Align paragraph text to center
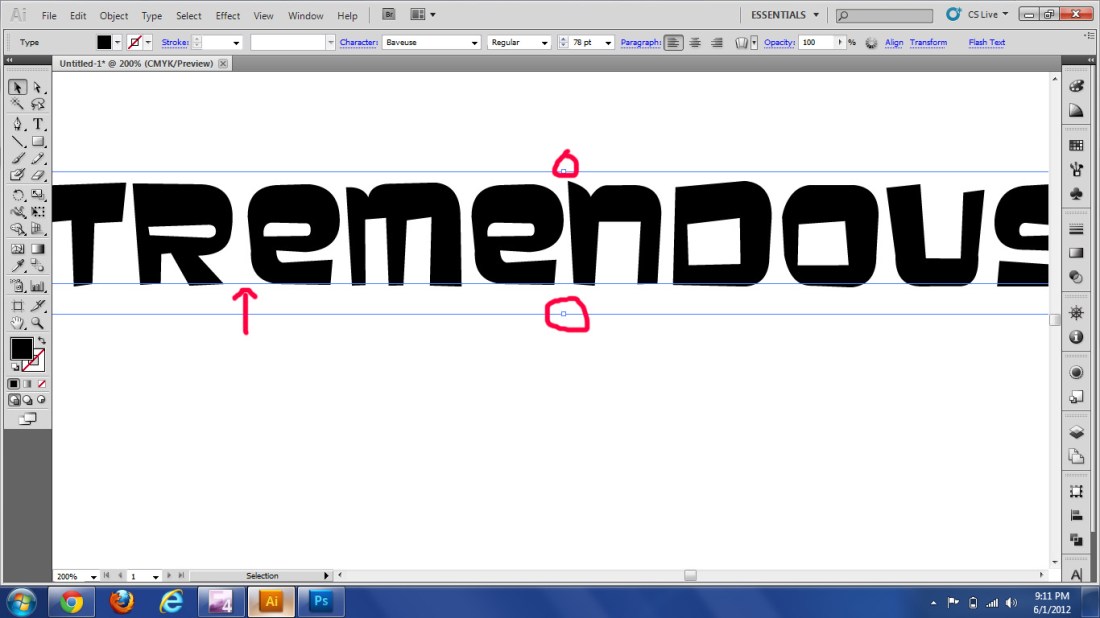The image size is (1100, 618). 695,43
